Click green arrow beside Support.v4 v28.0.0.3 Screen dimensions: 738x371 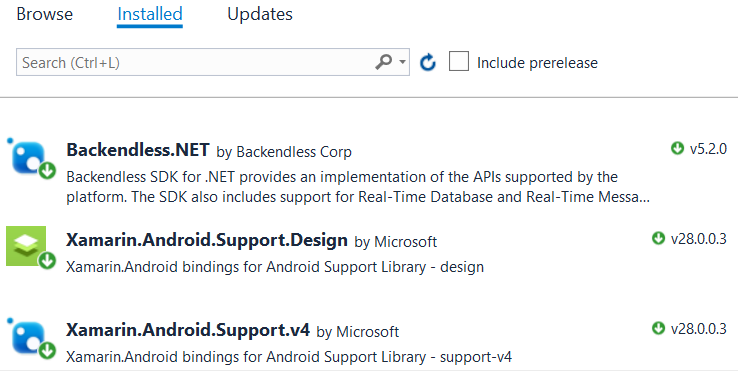(658, 328)
